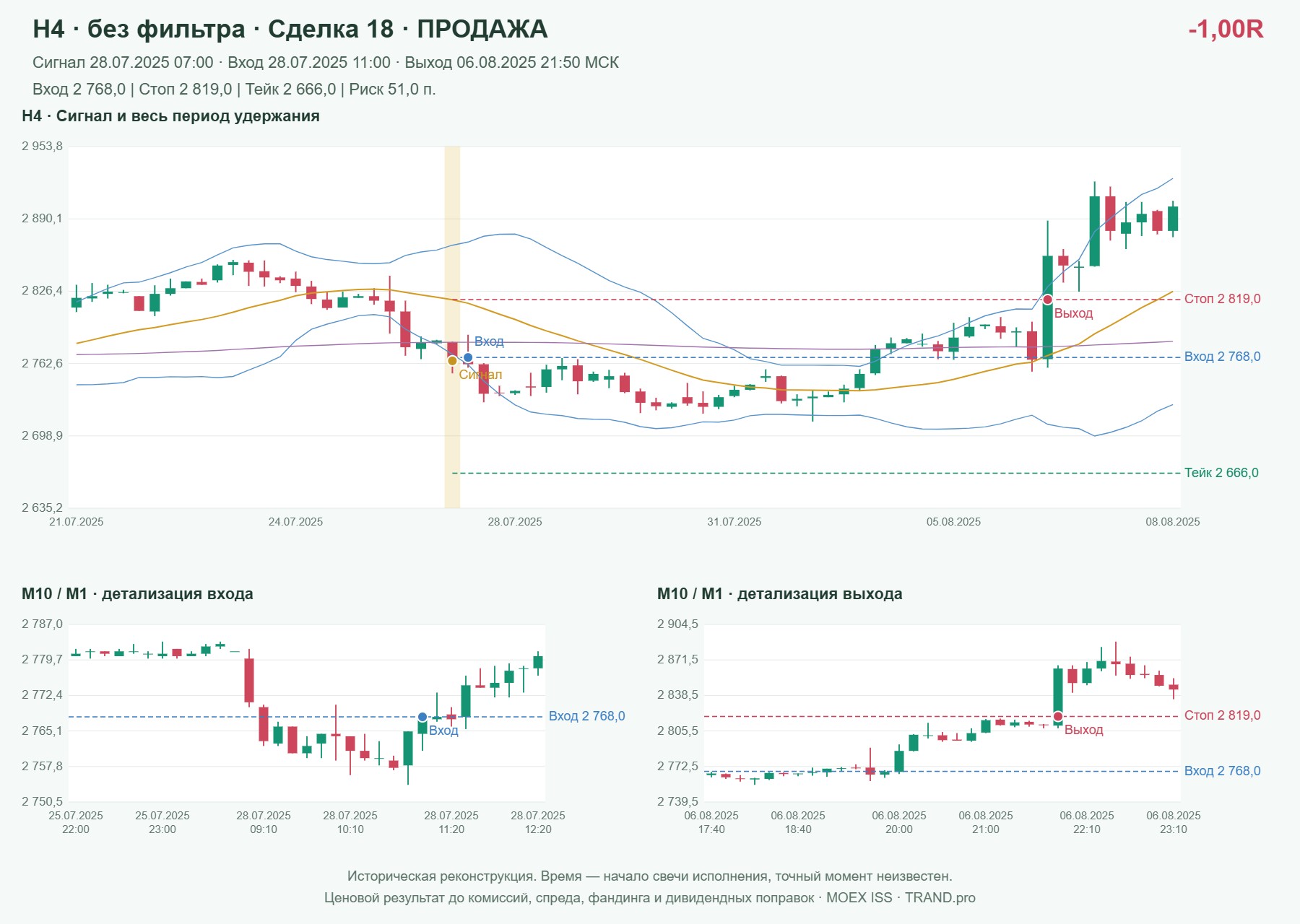Click the blue Вход marker dot on H4 chart
Viewport: 1300px width, 924px height.
point(468,357)
